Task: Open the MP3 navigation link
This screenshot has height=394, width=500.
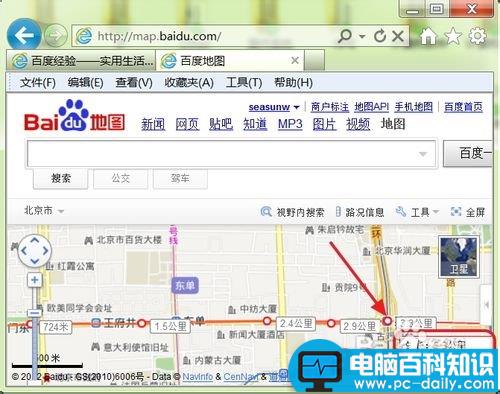Action: [x=290, y=124]
